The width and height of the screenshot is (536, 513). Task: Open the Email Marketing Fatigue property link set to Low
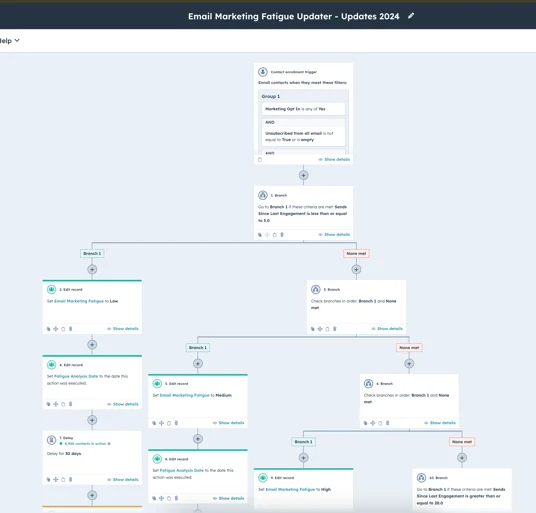pyautogui.click(x=79, y=301)
